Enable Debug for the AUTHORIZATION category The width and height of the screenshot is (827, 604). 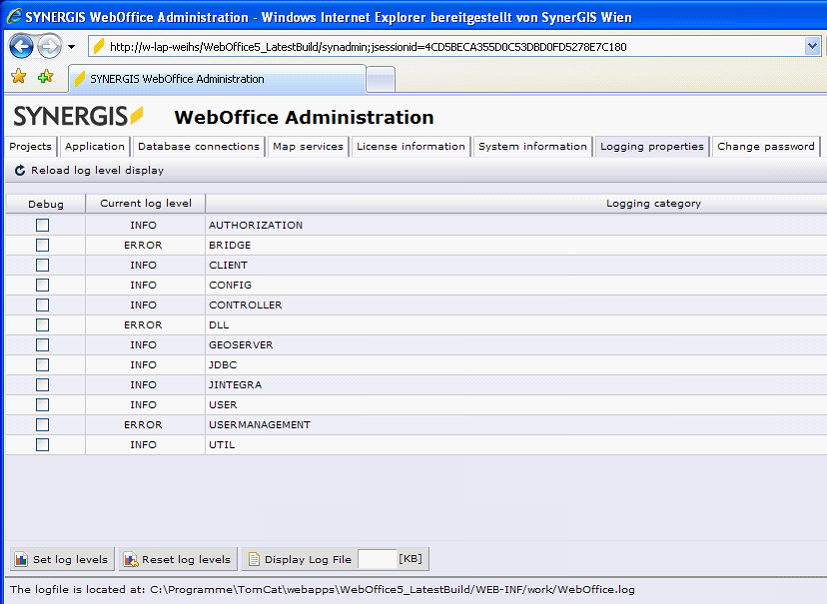42,225
